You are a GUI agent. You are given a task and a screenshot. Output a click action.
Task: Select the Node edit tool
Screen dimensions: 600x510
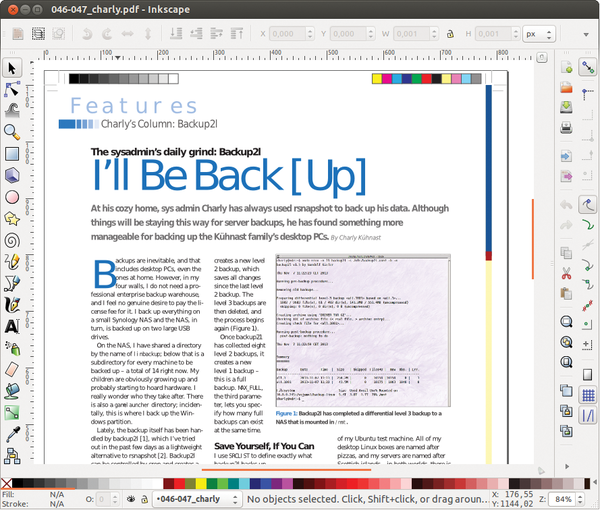(12, 90)
